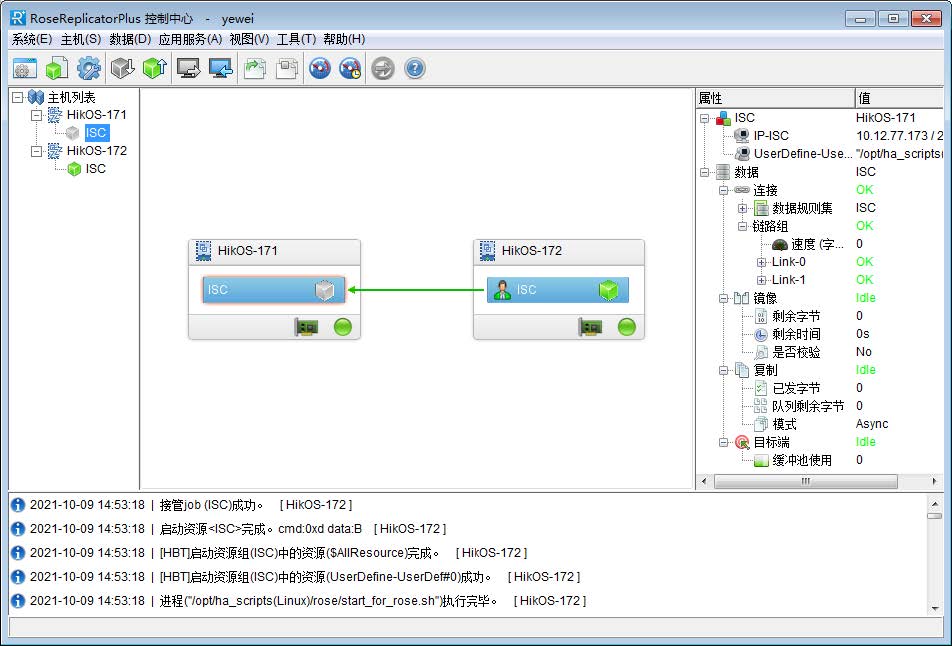The width and height of the screenshot is (952, 646).
Task: Click the horizontal scrollbar in properties panel
Action: (x=806, y=481)
